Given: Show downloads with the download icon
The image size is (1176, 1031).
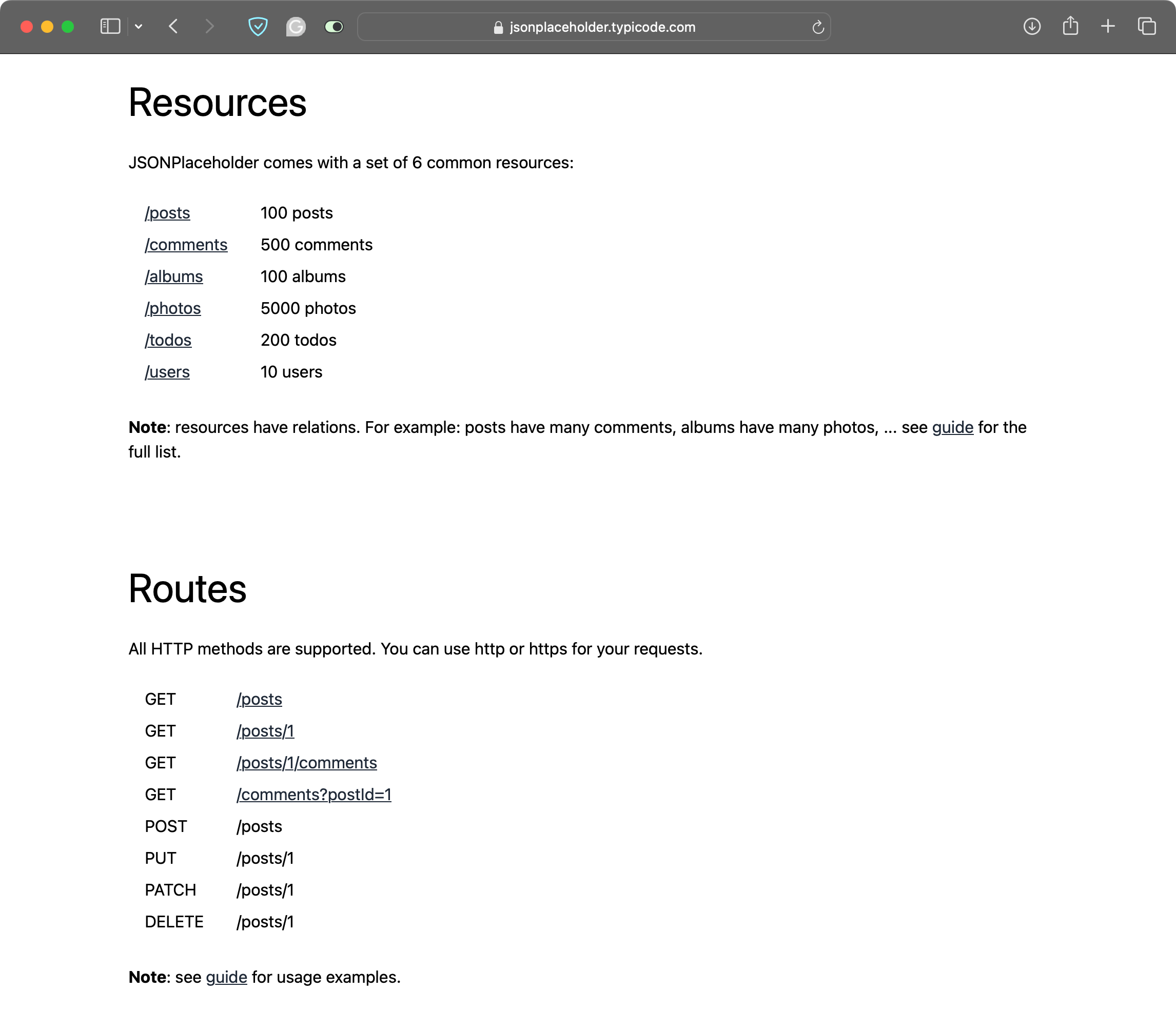Looking at the screenshot, I should 1032,27.
